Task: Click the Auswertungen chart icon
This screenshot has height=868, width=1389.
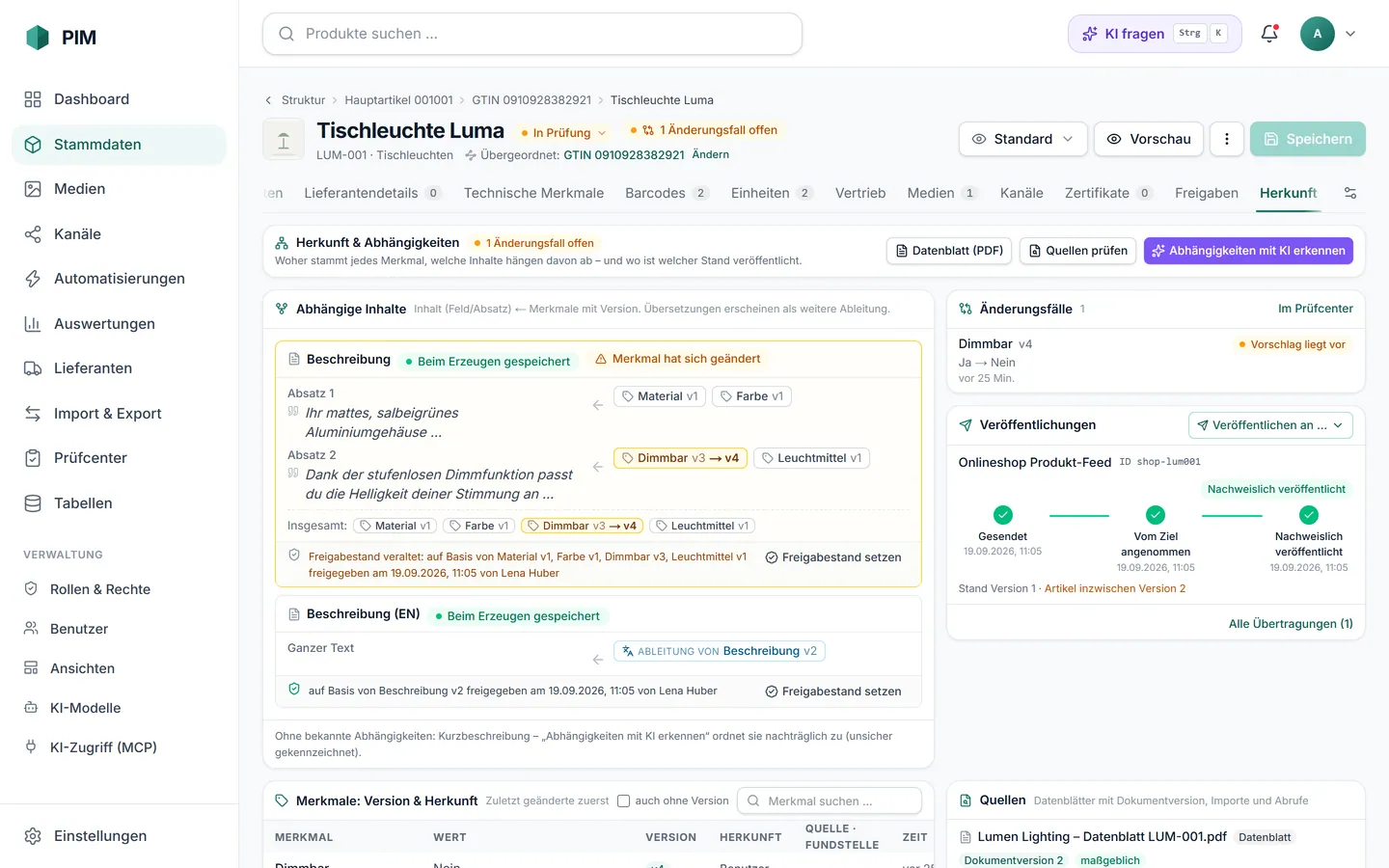Action: pyautogui.click(x=33, y=324)
